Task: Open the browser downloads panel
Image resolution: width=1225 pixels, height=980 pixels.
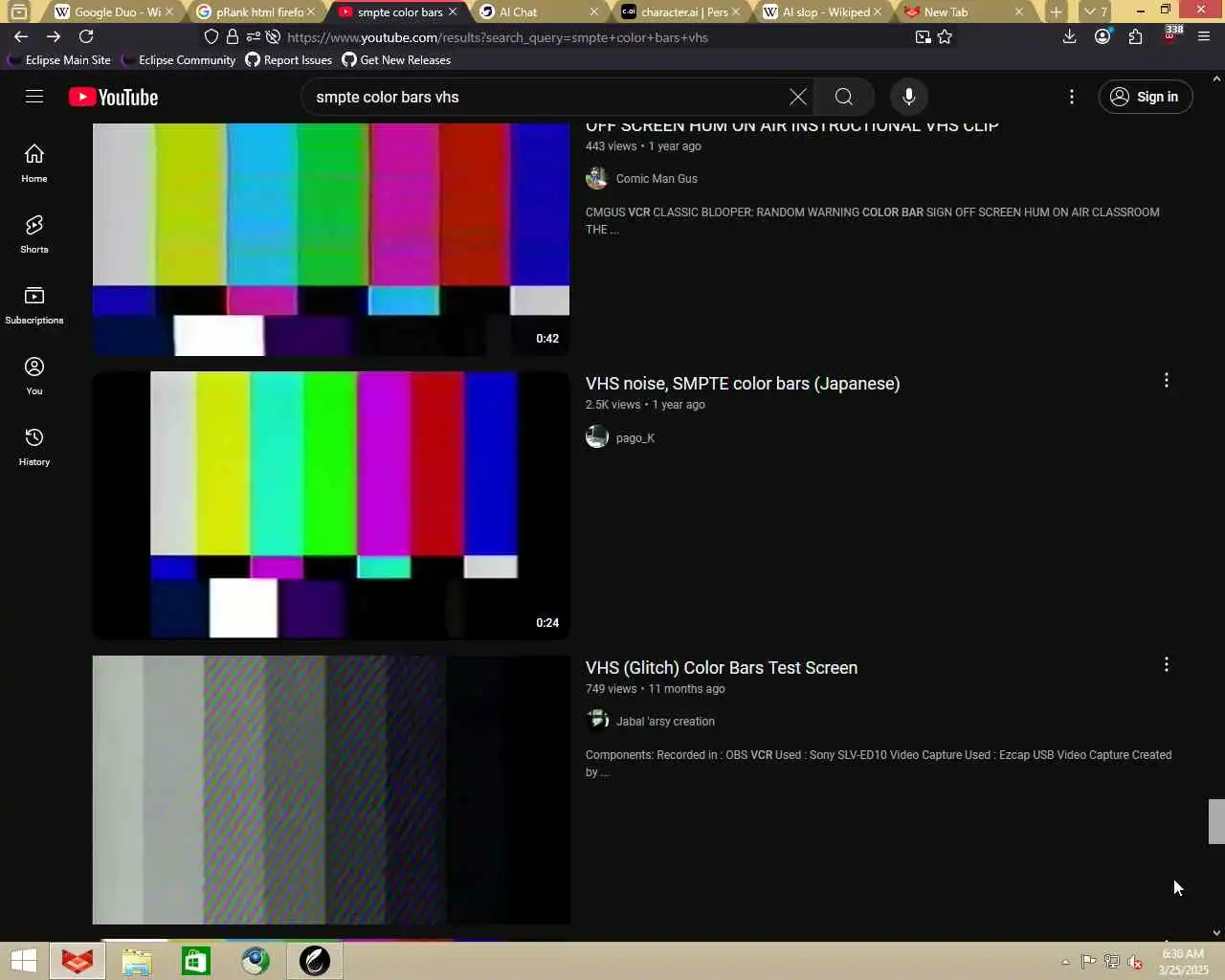Action: click(1070, 36)
